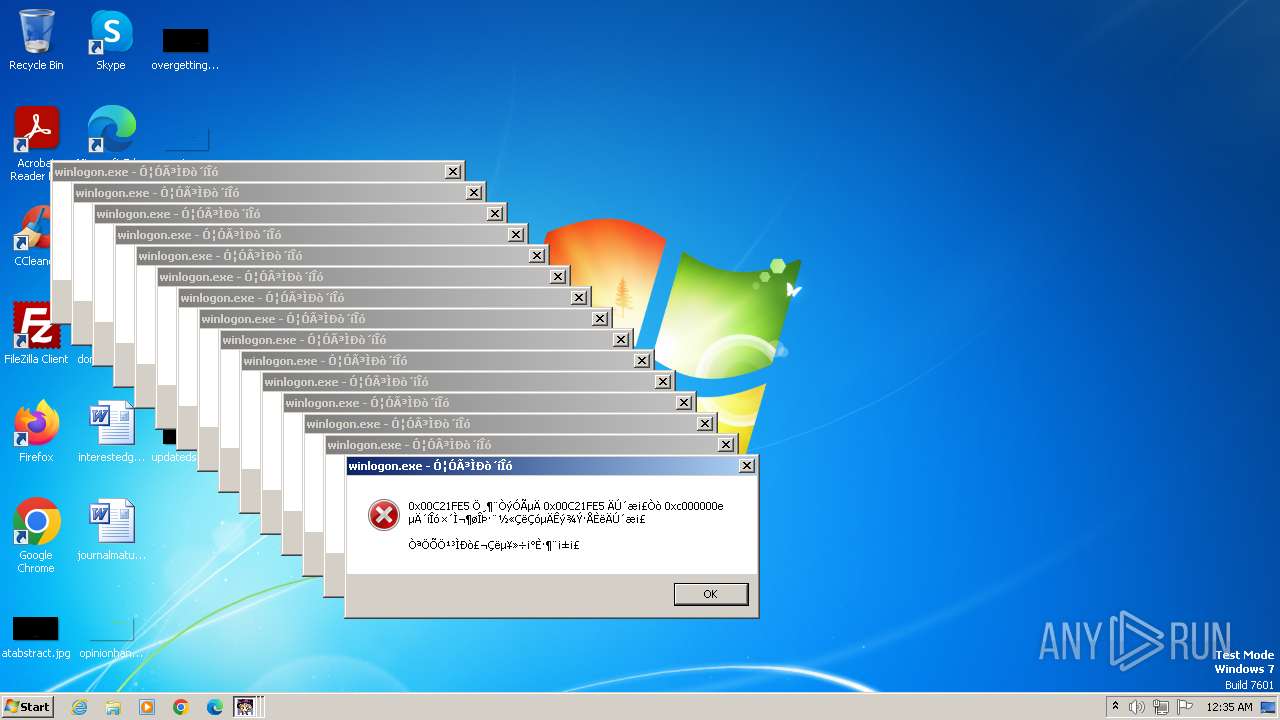Activate the anime-character app on the taskbar
This screenshot has height=720, width=1280.
click(x=245, y=707)
